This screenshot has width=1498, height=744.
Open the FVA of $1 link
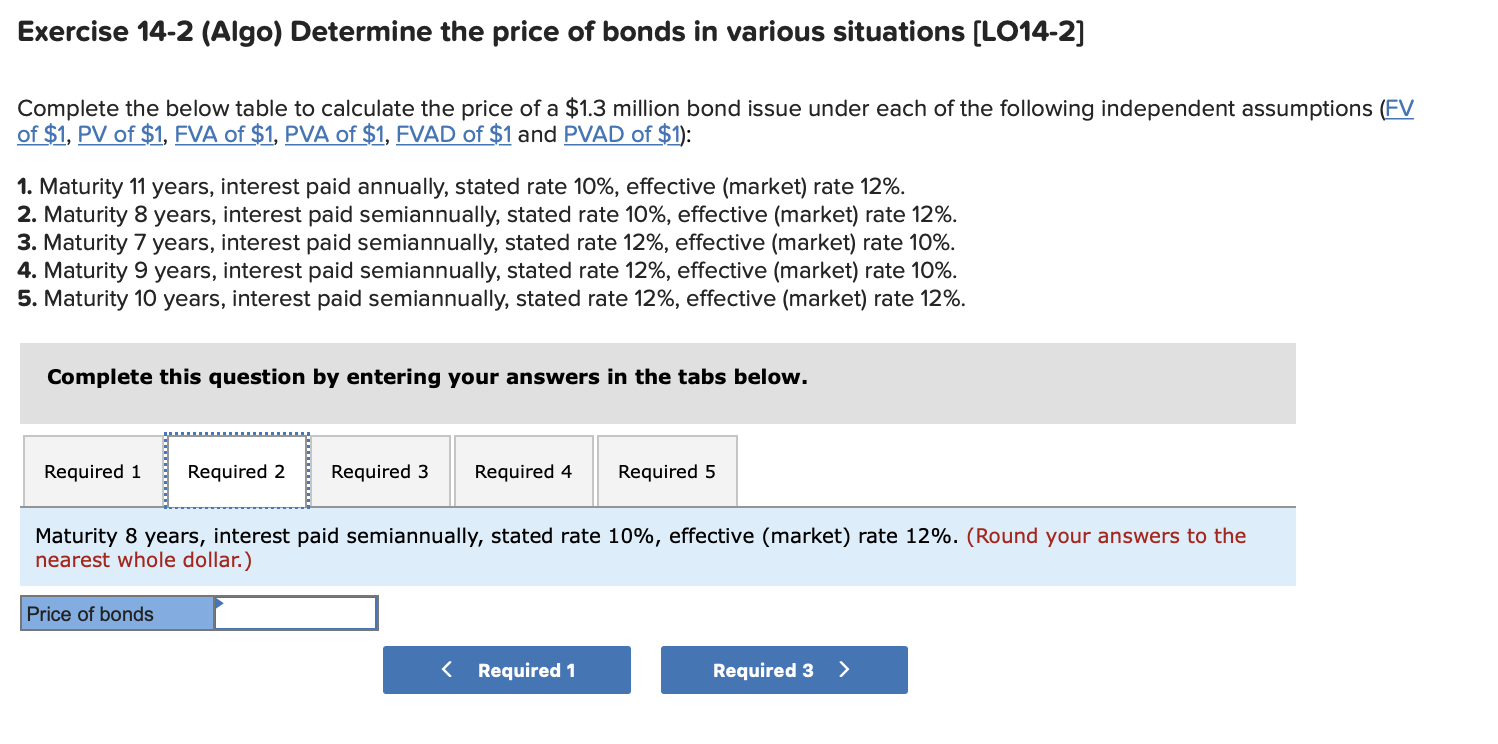(x=224, y=134)
